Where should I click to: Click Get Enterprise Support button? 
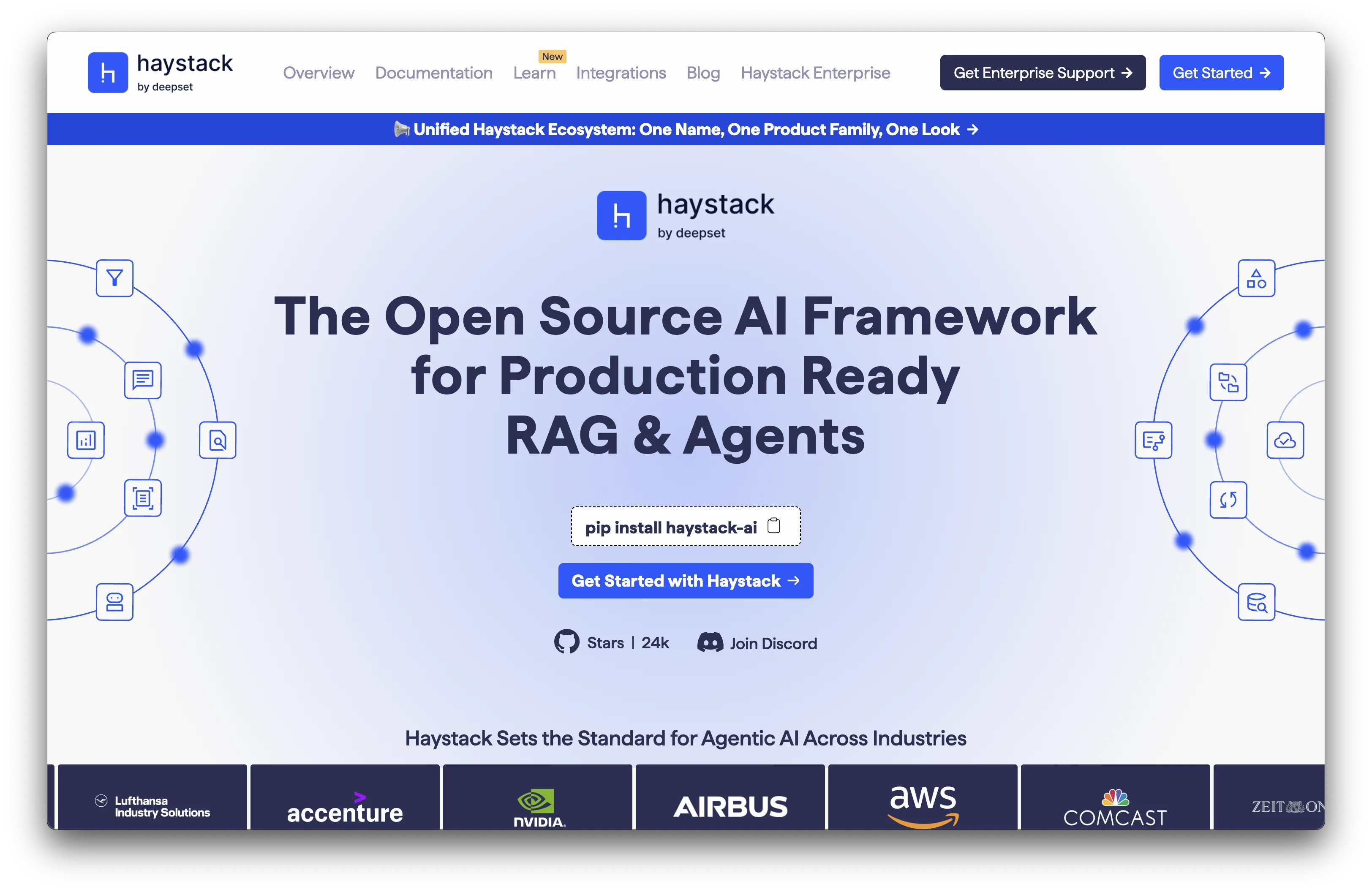pyautogui.click(x=1042, y=73)
